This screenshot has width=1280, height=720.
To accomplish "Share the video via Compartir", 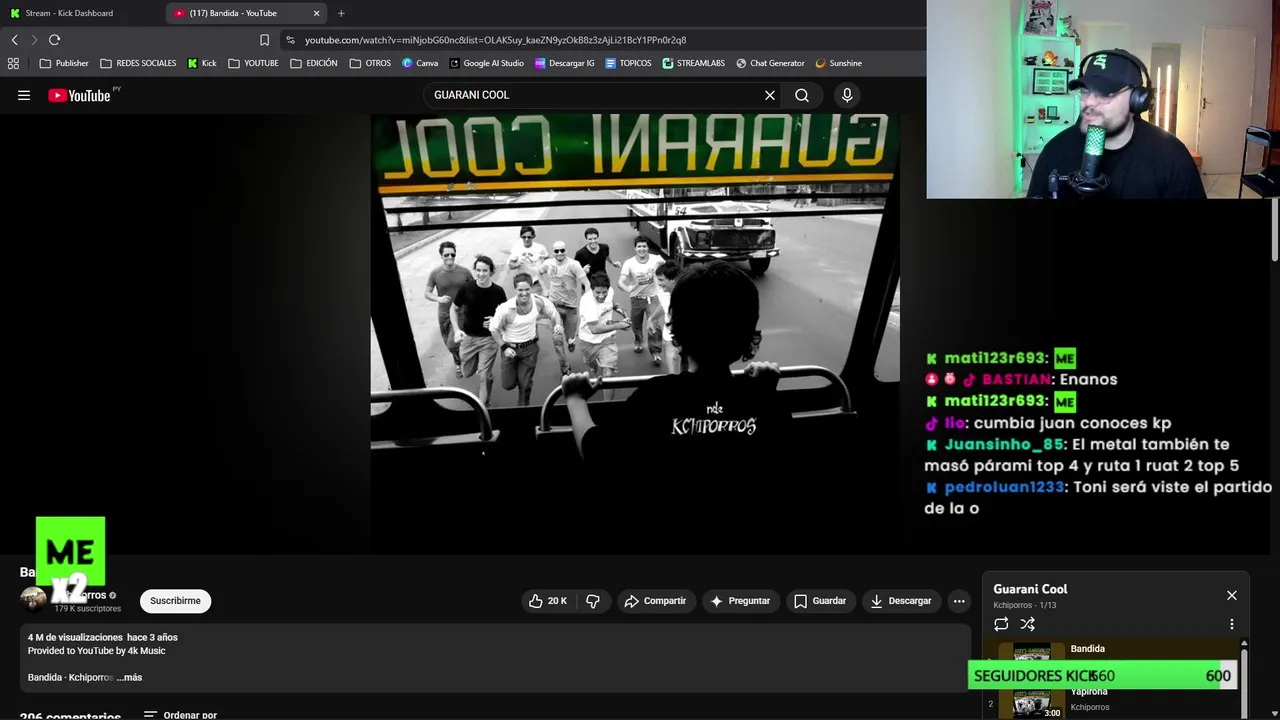I will coord(655,601).
